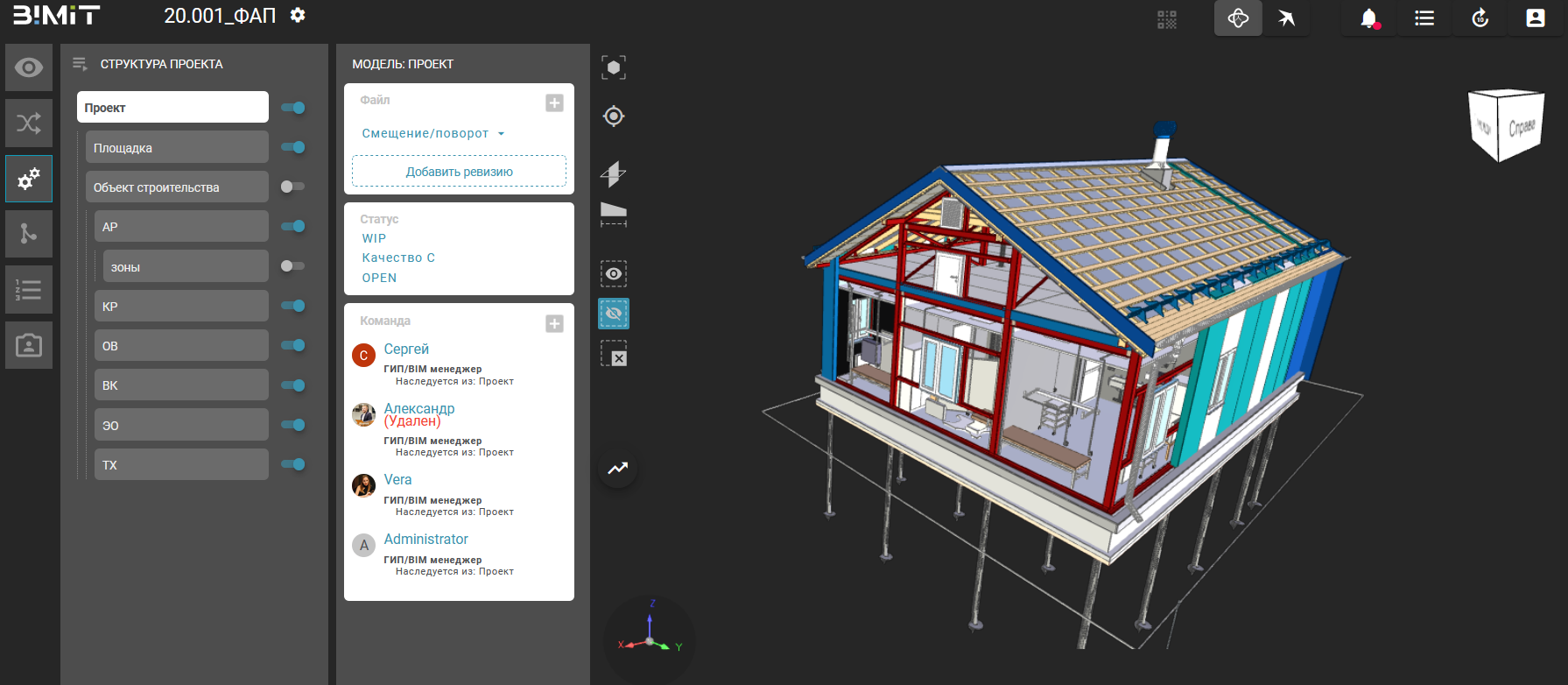Select the section plane tool
1568x685 pixels.
(614, 173)
